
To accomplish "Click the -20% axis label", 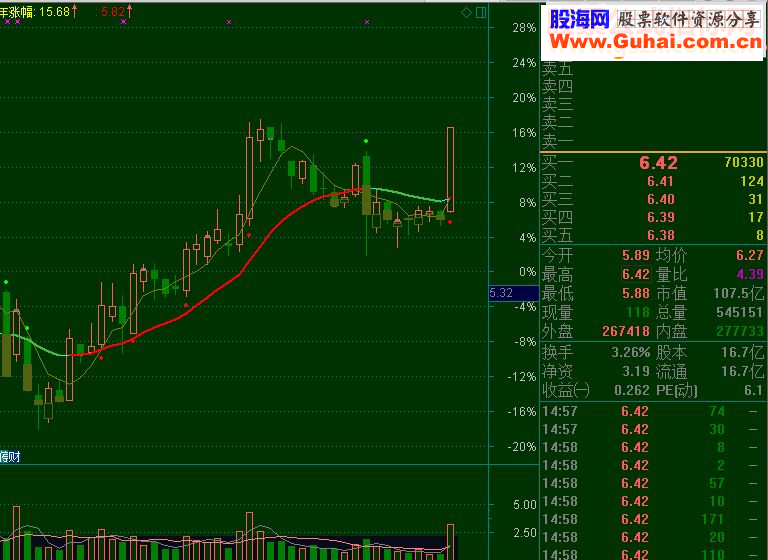I will pos(522,447).
